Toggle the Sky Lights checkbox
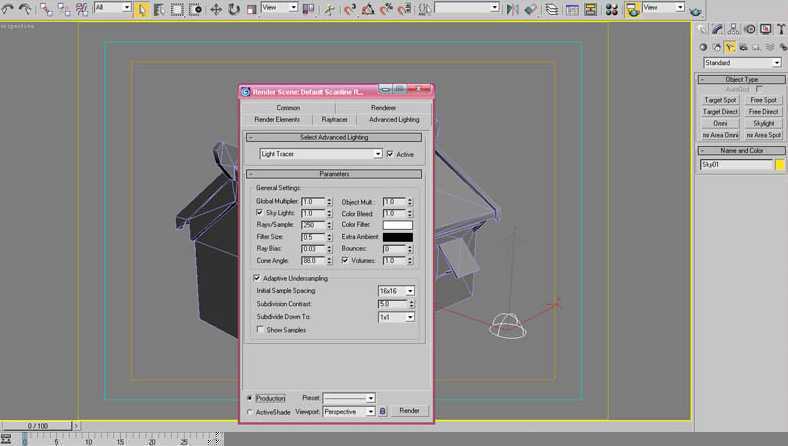Viewport: 788px width, 446px height. coord(259,213)
